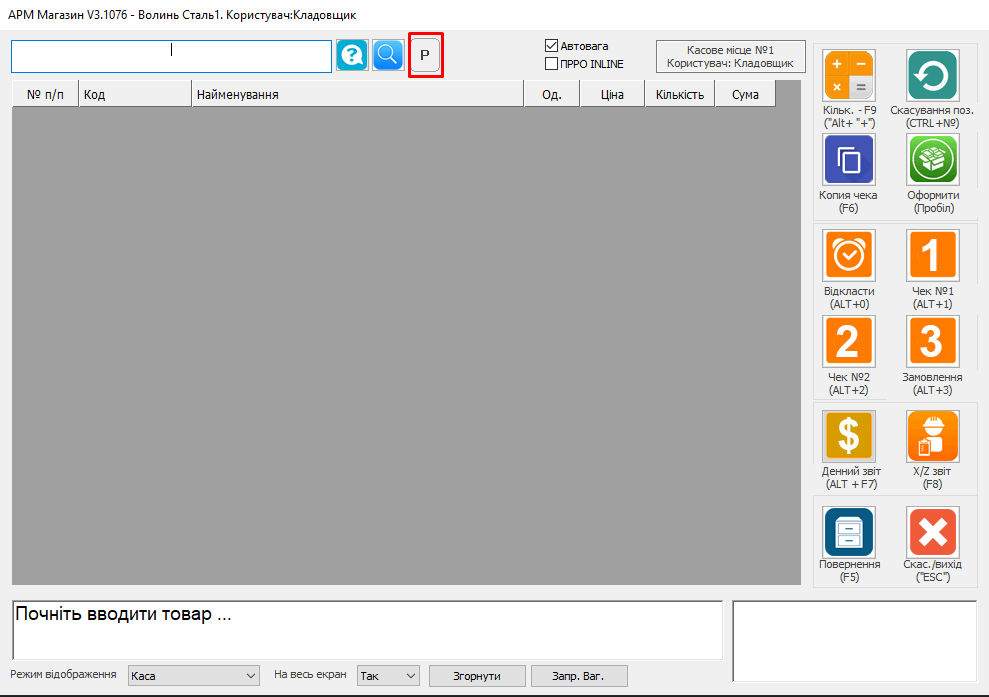This screenshot has width=989, height=697.
Task: Click the red Скас./вихід exit icon
Action: click(932, 532)
